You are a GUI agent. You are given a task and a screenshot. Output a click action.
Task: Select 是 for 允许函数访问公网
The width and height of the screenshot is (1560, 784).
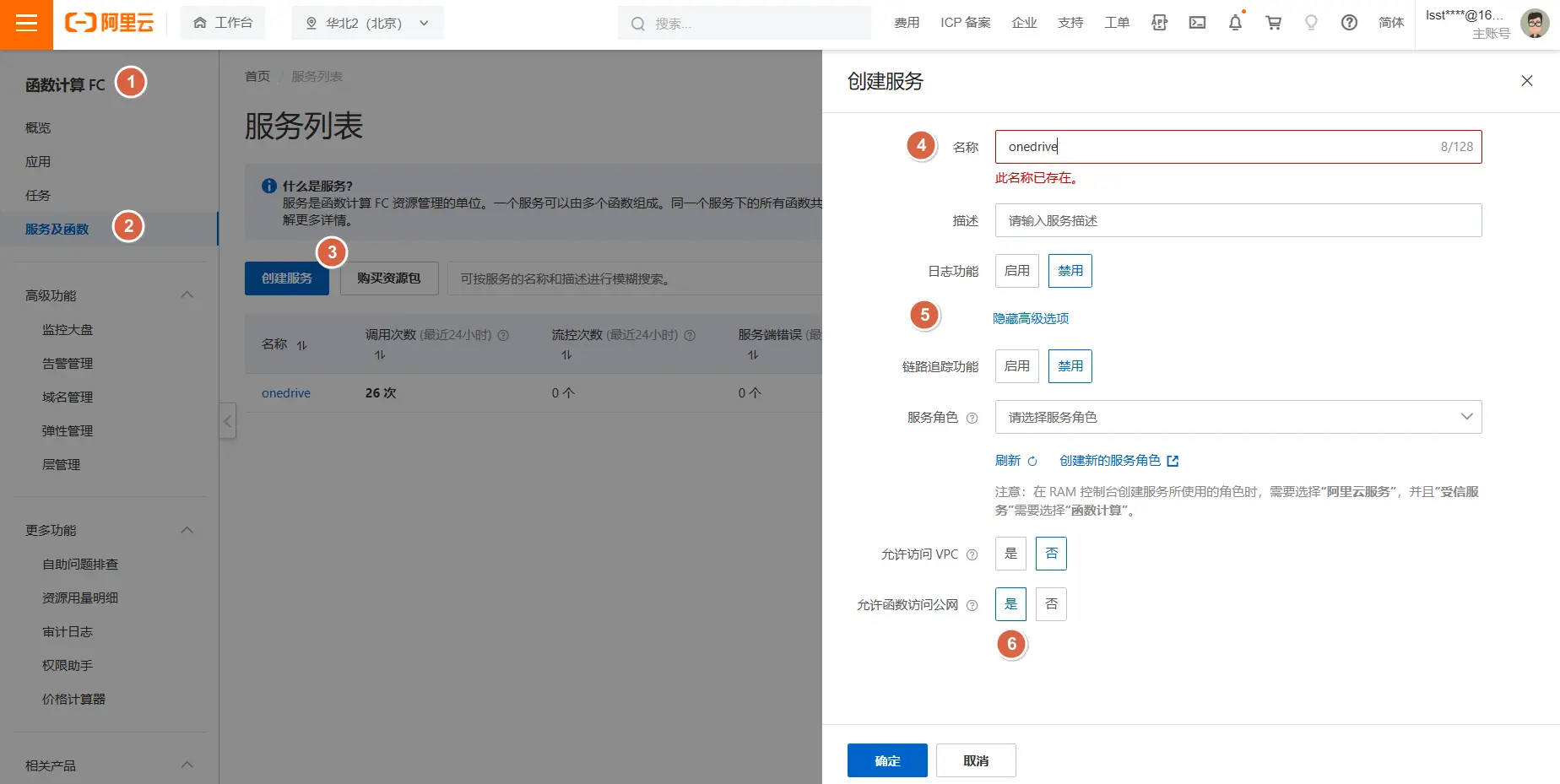pos(1010,604)
